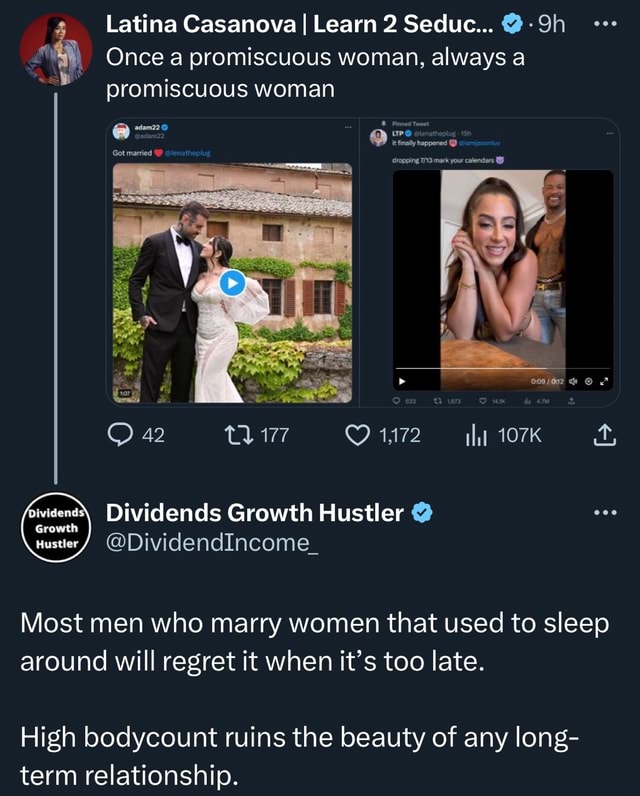This screenshot has width=640, height=796.
Task: Open the Latina Casanova profile picture
Action: click(56, 50)
